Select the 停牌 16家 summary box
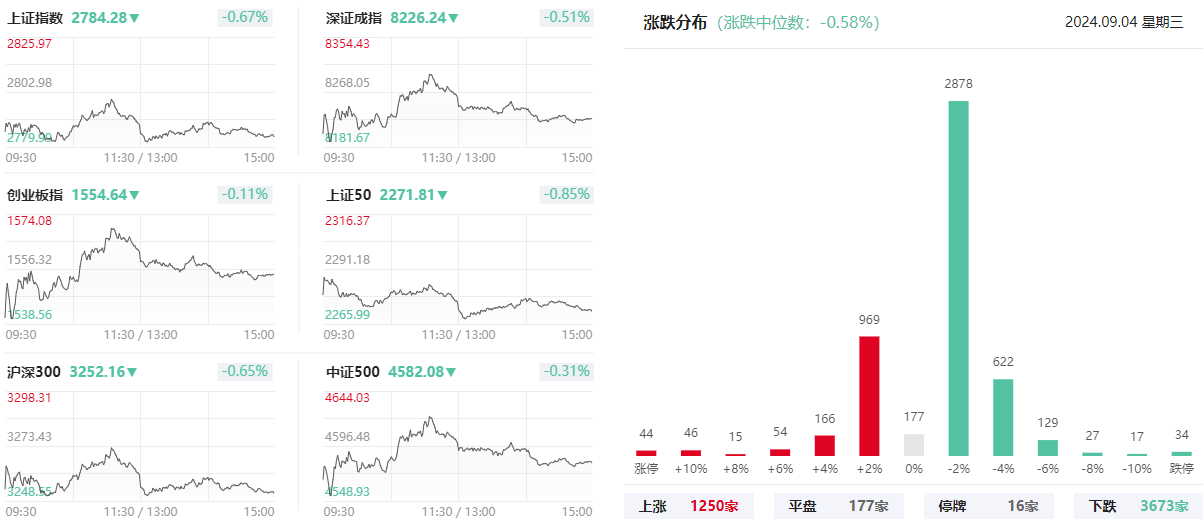The width and height of the screenshot is (1203, 521). [x=988, y=506]
